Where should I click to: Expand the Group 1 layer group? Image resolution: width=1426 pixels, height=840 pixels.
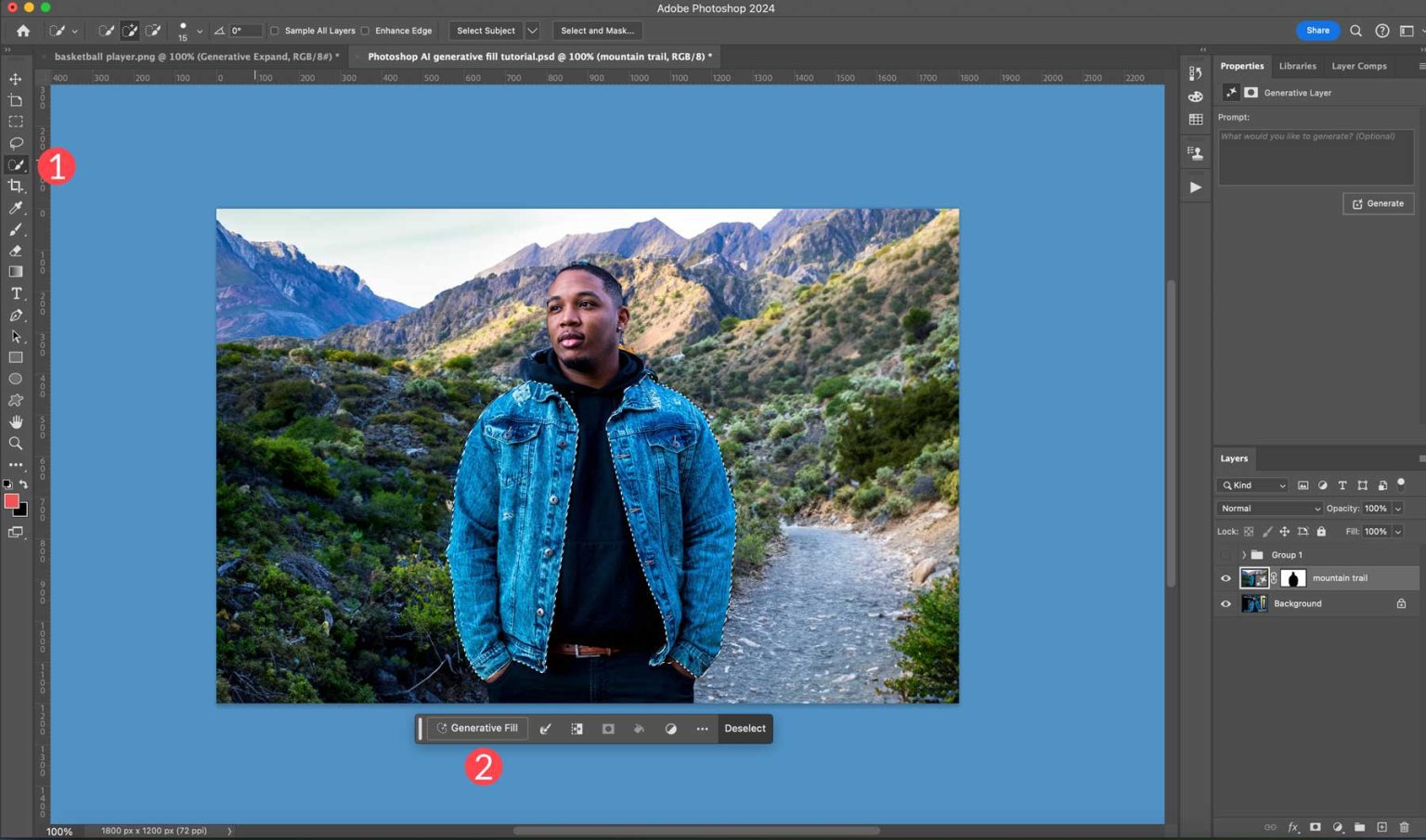1244,554
